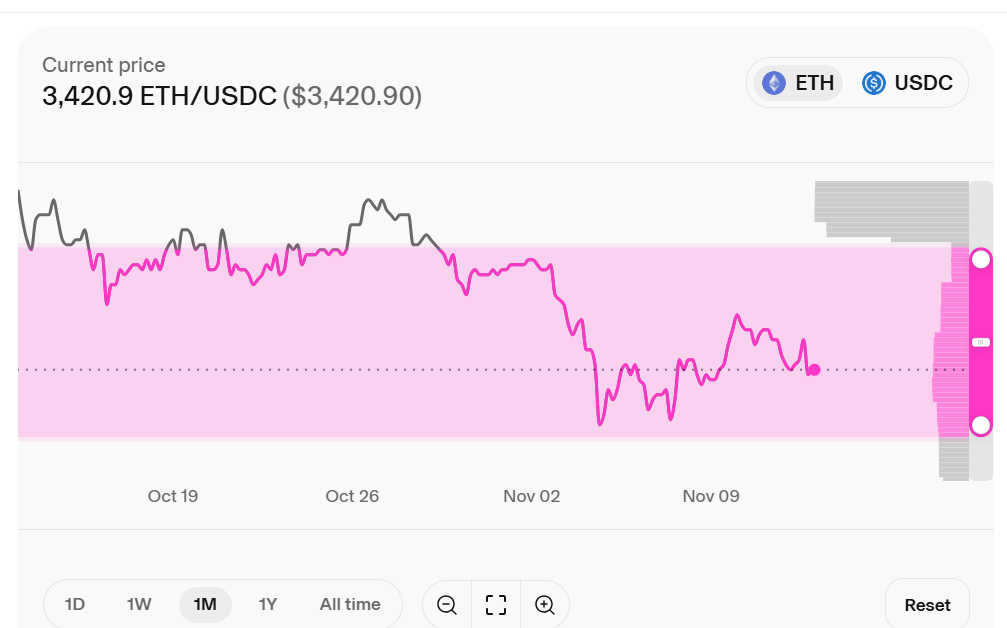Select the 1W time range
The image size is (1007, 628).
(x=139, y=604)
